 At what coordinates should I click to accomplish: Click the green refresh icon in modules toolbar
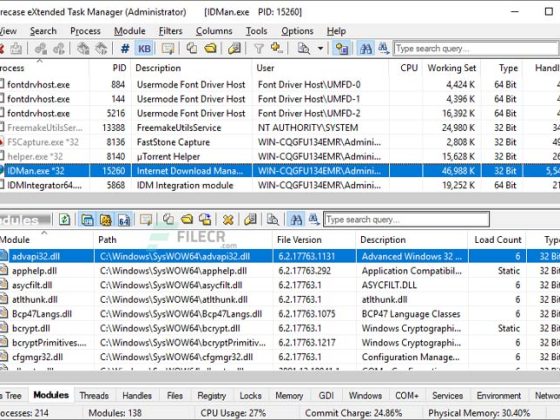coord(64,219)
